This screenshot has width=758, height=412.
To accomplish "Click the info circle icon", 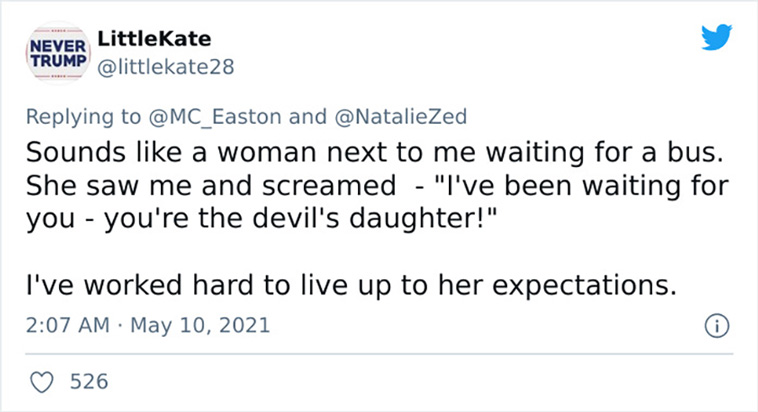I will [716, 326].
